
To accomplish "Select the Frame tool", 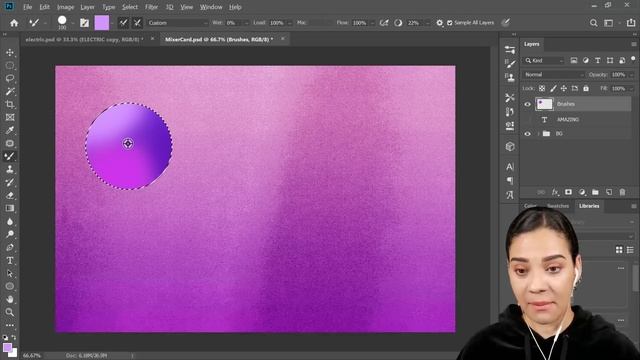I will pos(10,118).
